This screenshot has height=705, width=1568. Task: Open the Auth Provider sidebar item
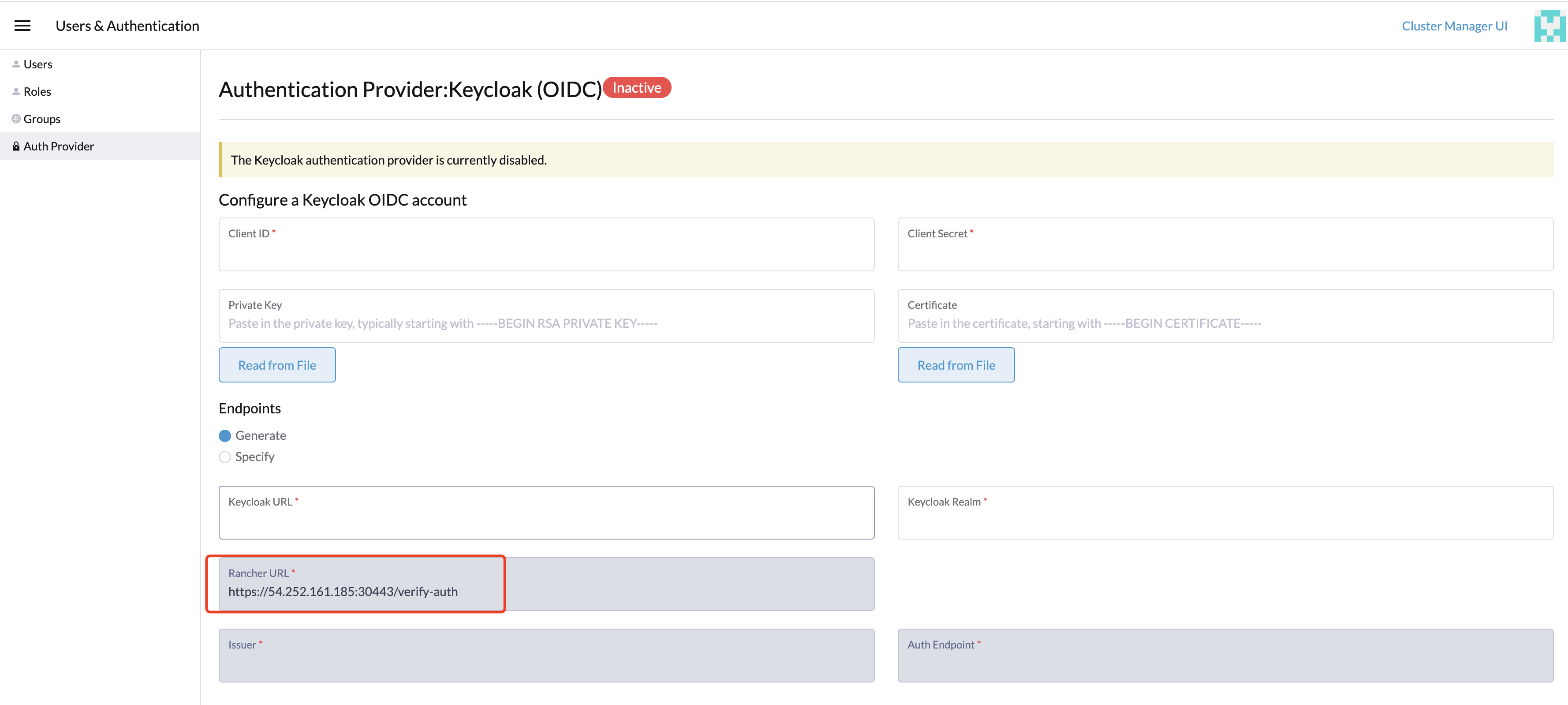pos(101,146)
